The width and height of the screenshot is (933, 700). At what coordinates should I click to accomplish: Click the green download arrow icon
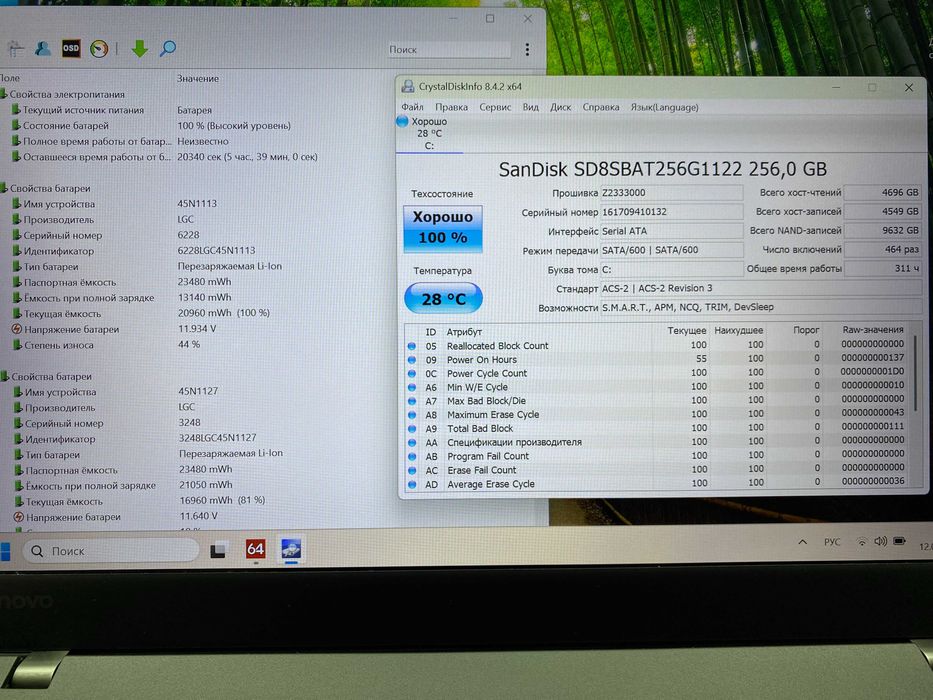(140, 48)
